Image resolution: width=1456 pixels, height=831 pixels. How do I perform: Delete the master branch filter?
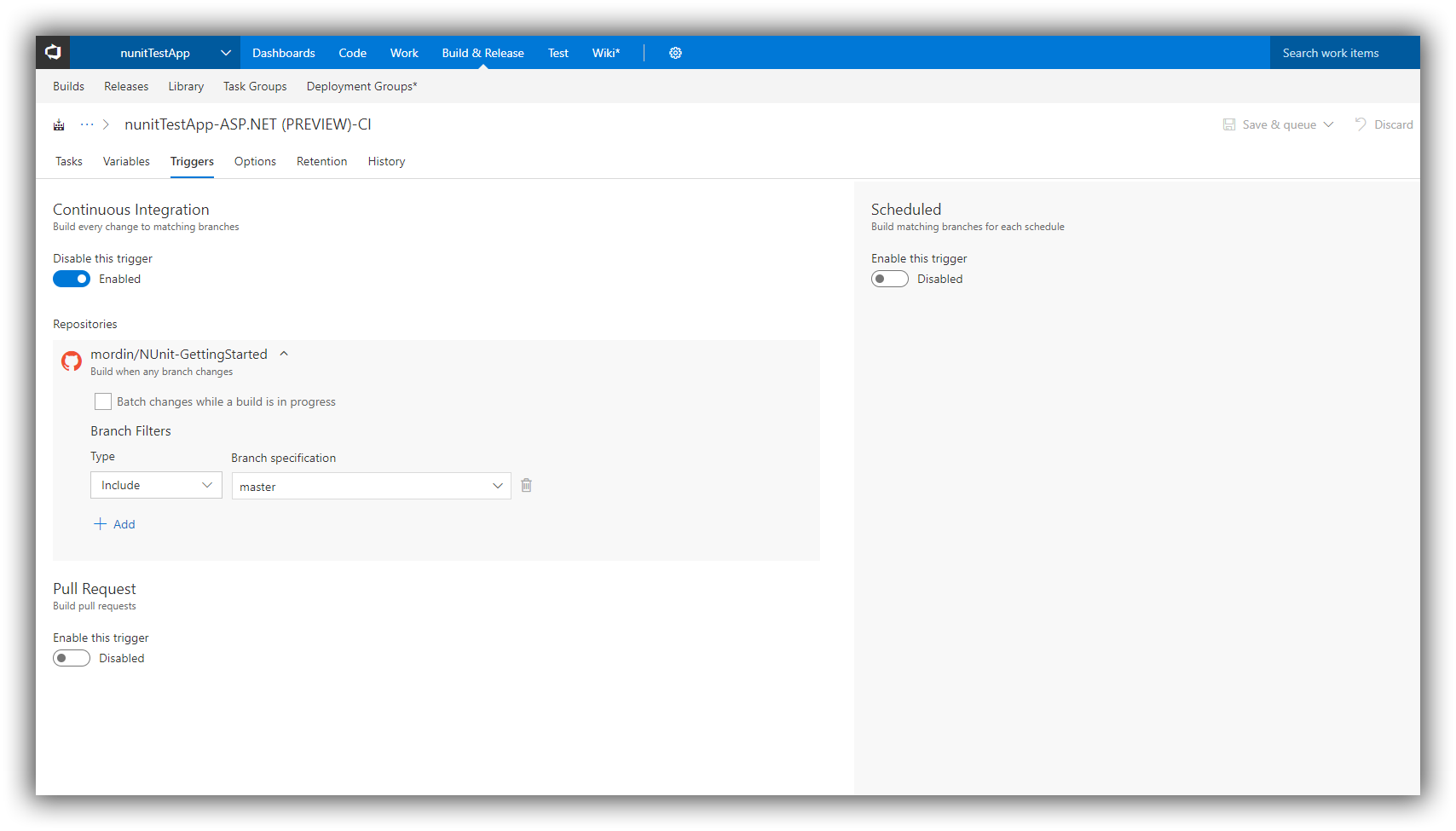point(527,485)
